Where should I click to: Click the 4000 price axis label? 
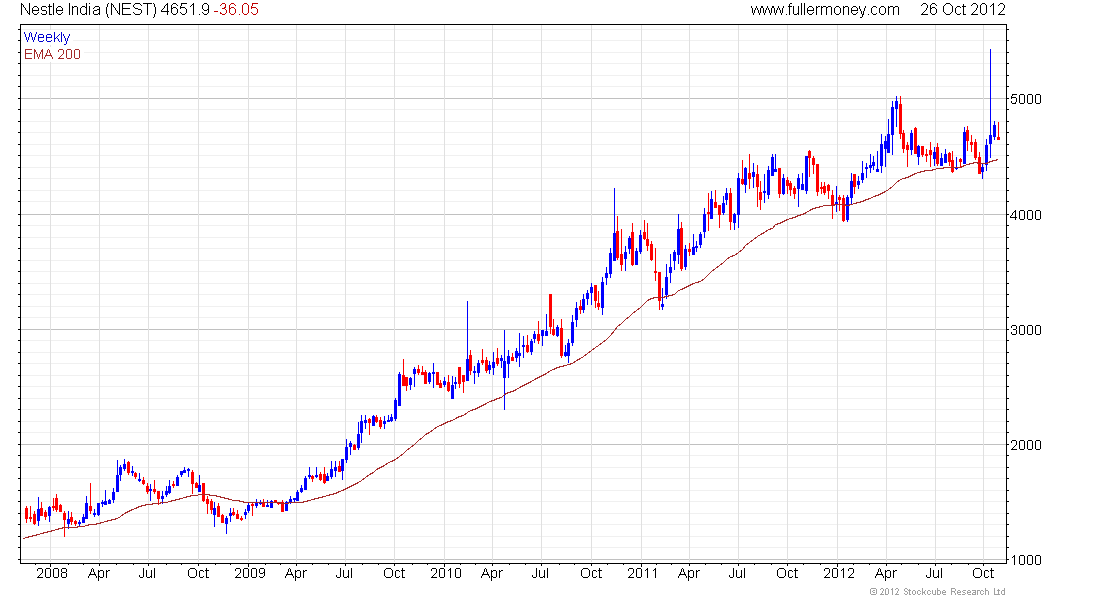pos(1026,215)
